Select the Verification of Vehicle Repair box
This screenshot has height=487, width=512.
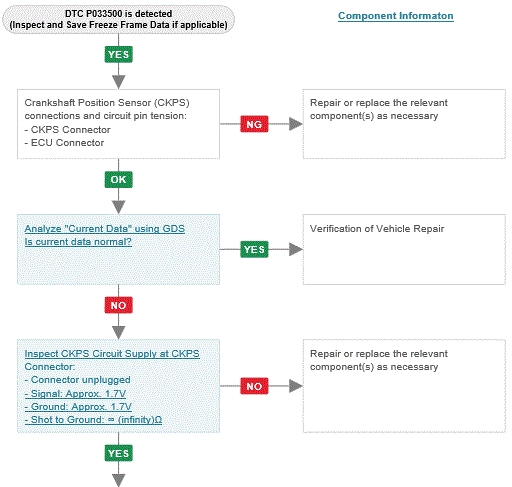[x=404, y=249]
